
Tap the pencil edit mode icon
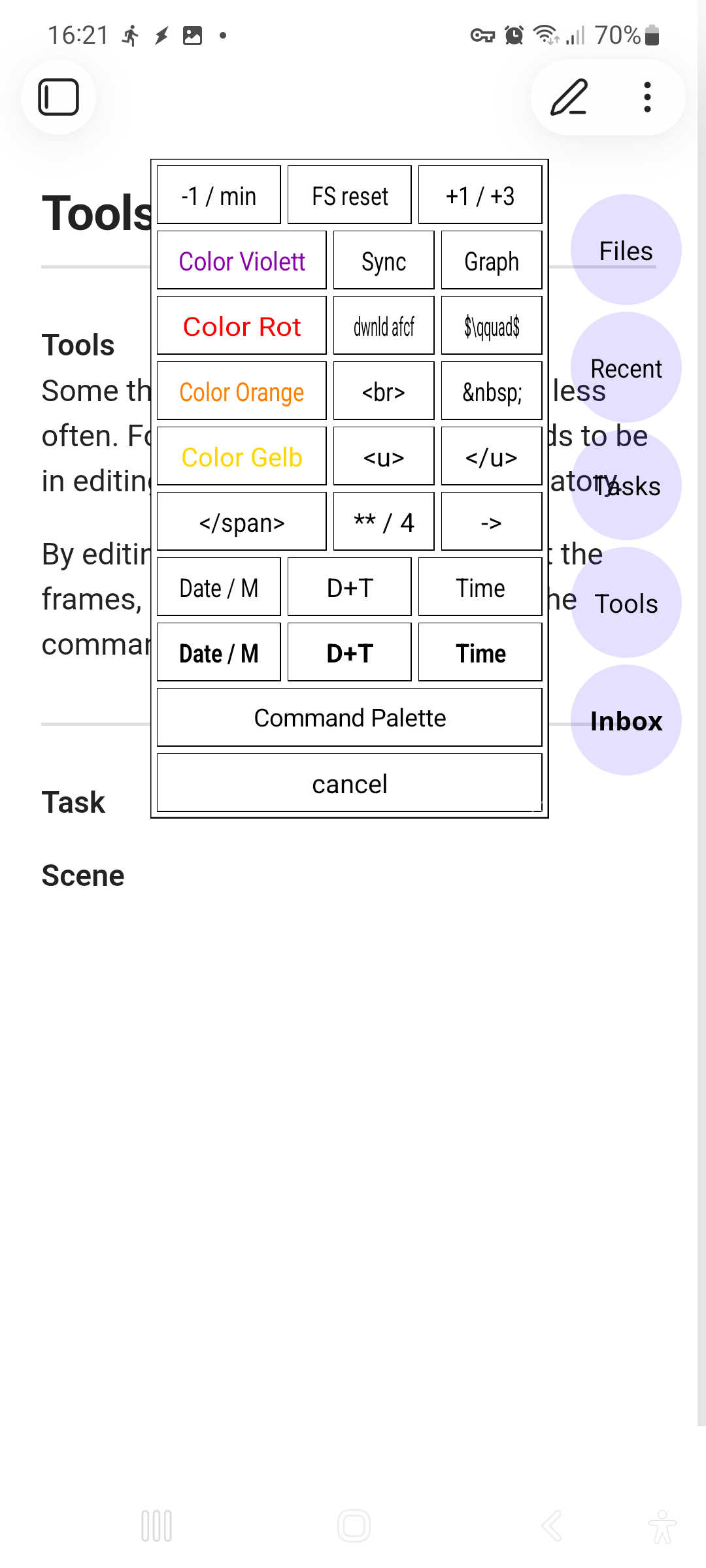pos(569,97)
